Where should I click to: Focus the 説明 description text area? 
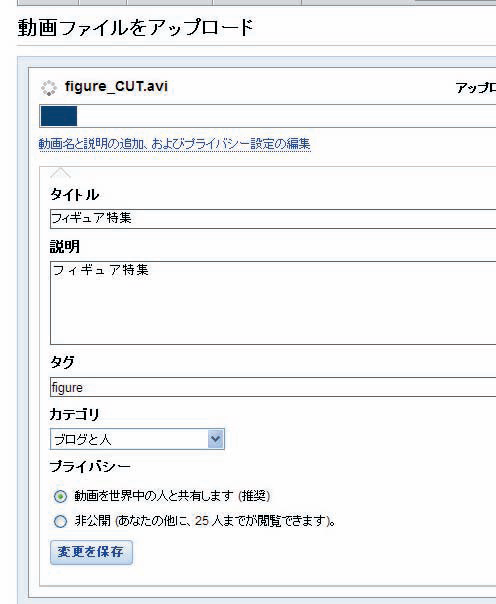(x=273, y=303)
